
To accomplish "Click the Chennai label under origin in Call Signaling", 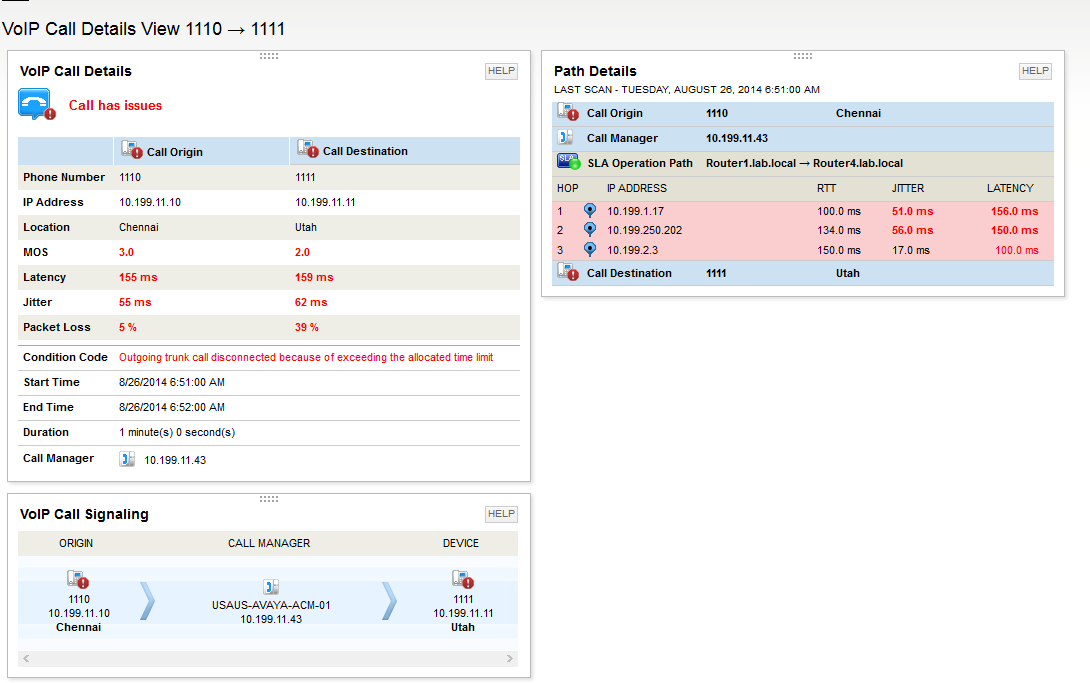I will pyautogui.click(x=79, y=627).
